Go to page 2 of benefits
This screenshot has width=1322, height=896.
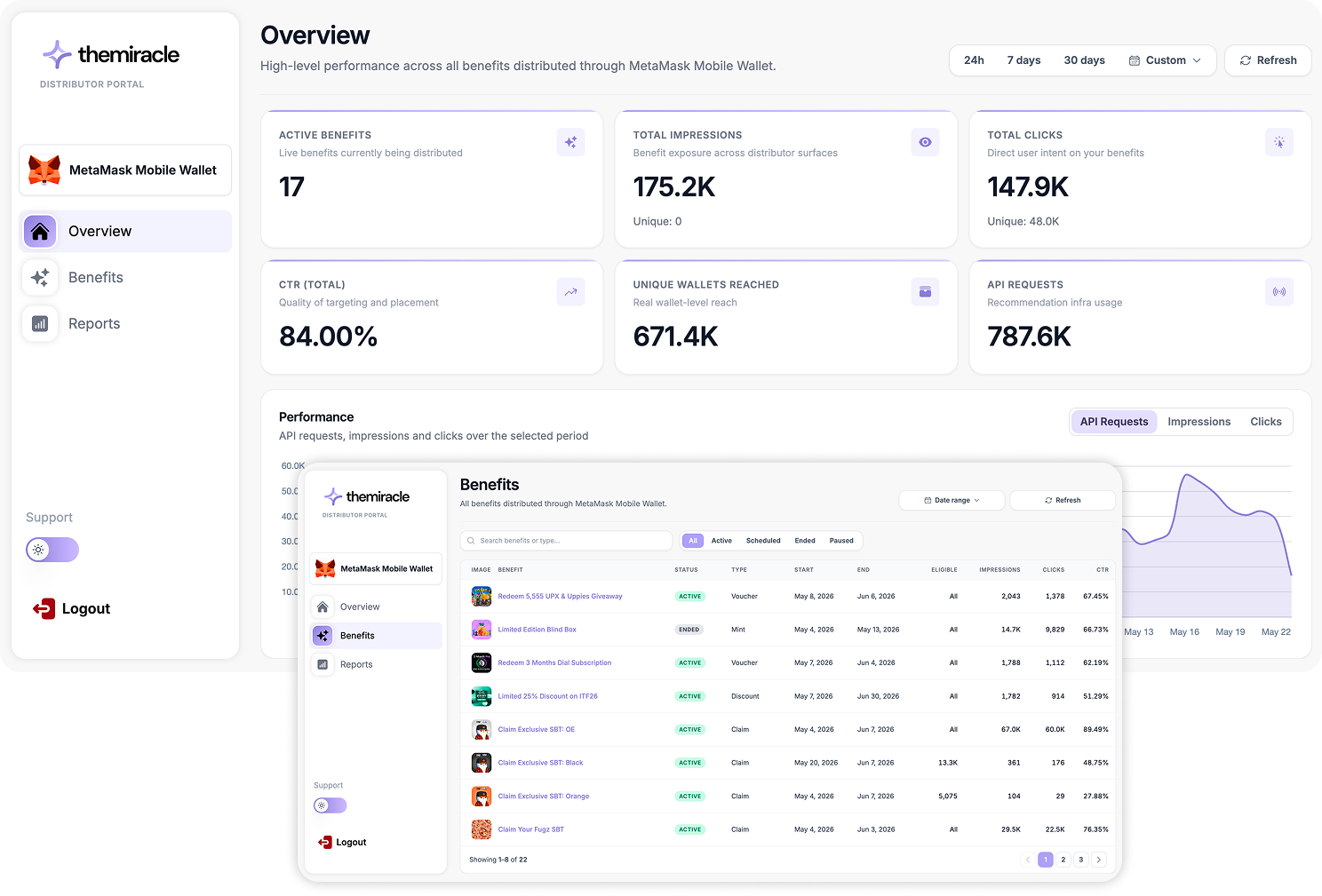1063,860
